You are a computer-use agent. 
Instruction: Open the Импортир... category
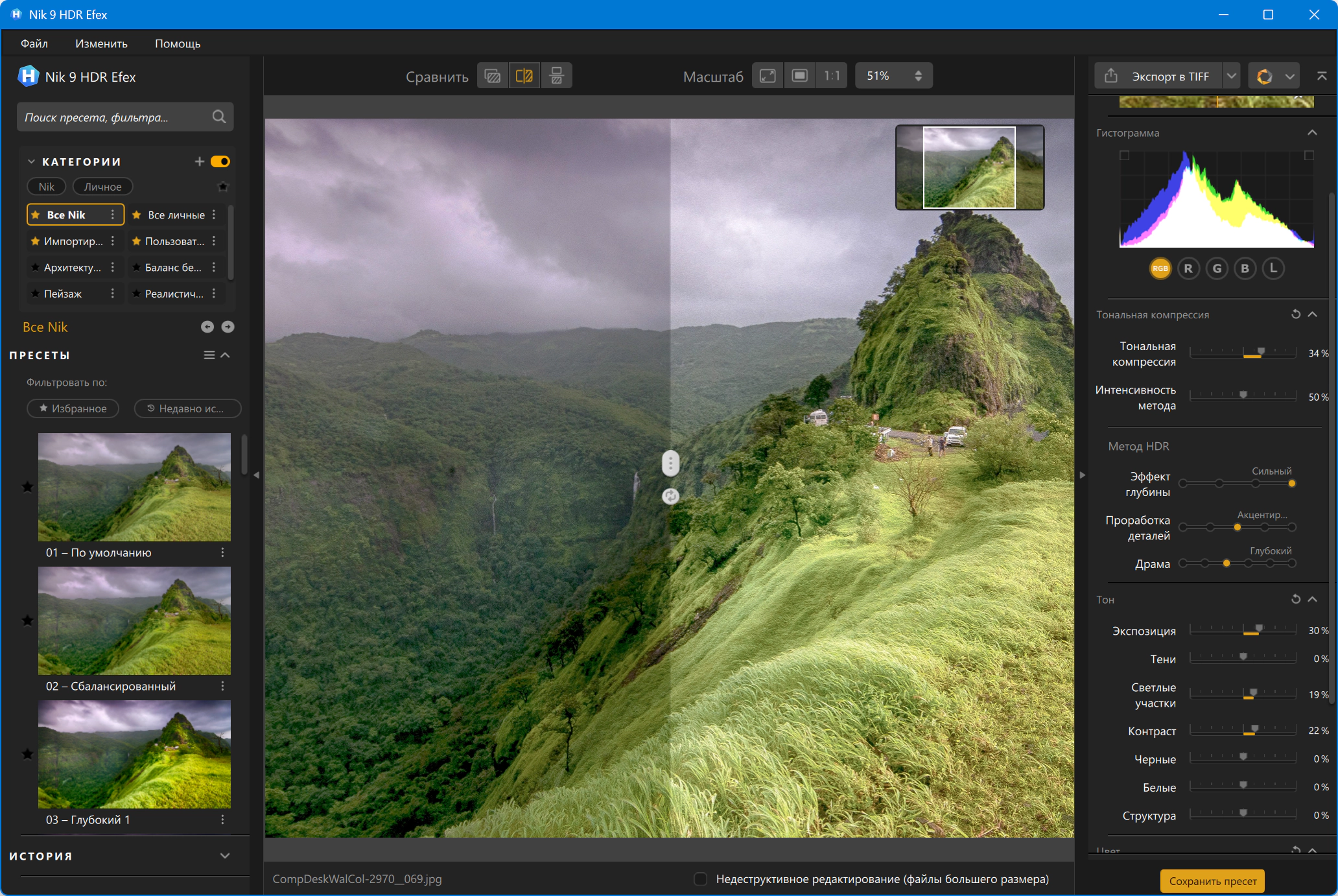click(73, 241)
